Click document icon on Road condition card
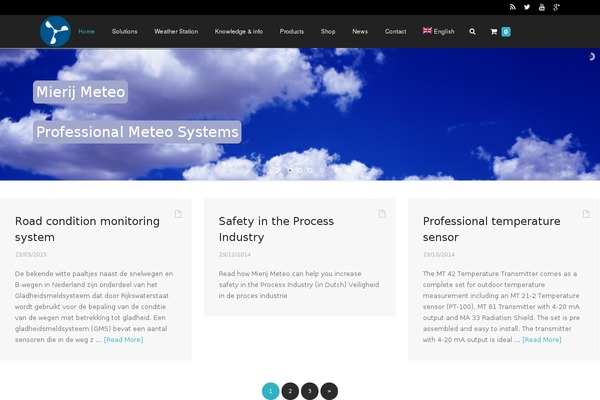This screenshot has height=400, width=600. tap(178, 214)
